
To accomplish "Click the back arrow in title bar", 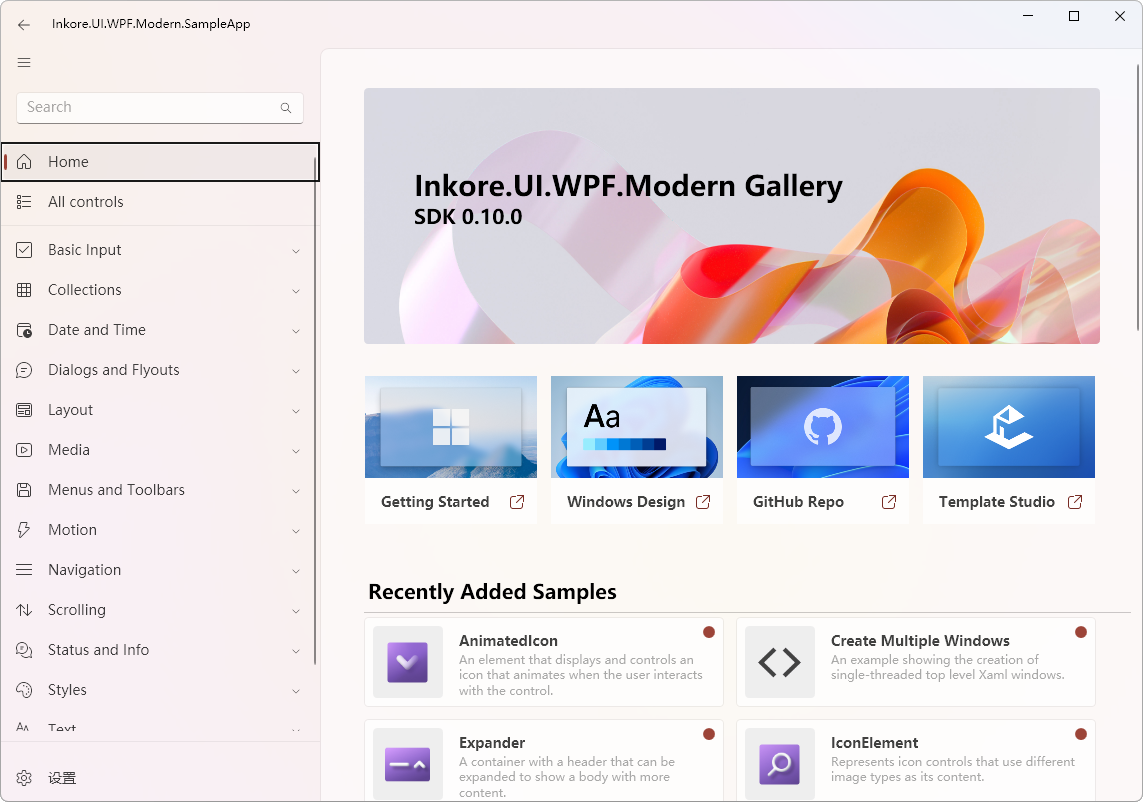I will click(x=24, y=25).
